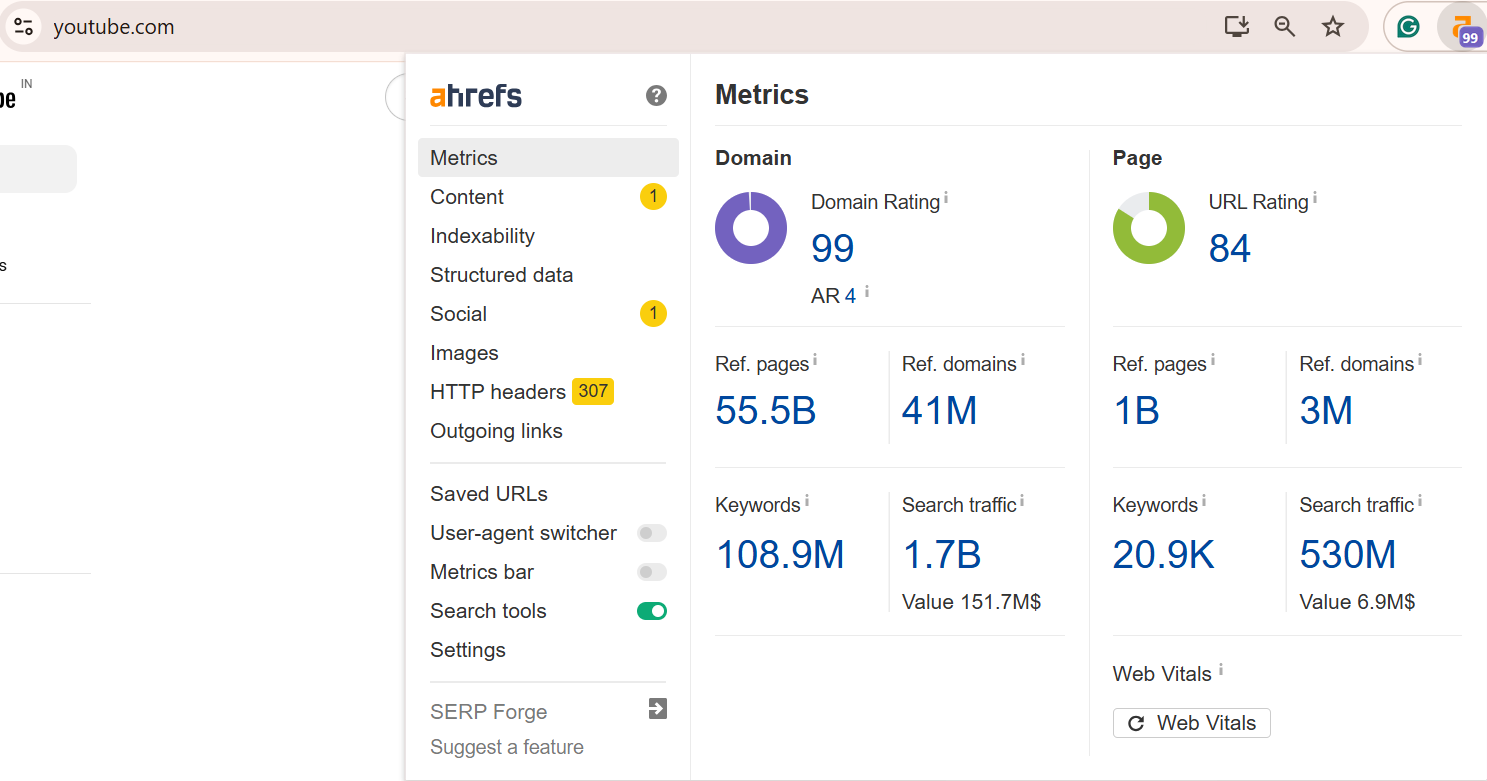The height and width of the screenshot is (781, 1487).
Task: Click the info icon next to Web Vitals heading
Action: pos(1221,670)
